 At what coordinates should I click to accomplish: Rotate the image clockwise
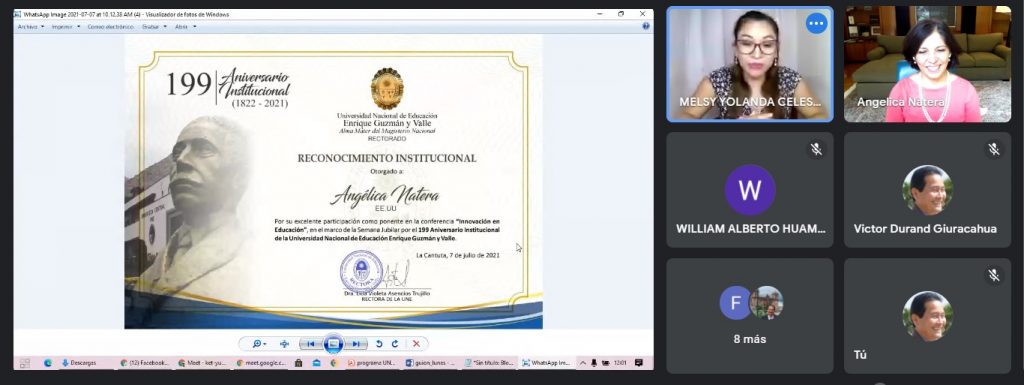[394, 344]
